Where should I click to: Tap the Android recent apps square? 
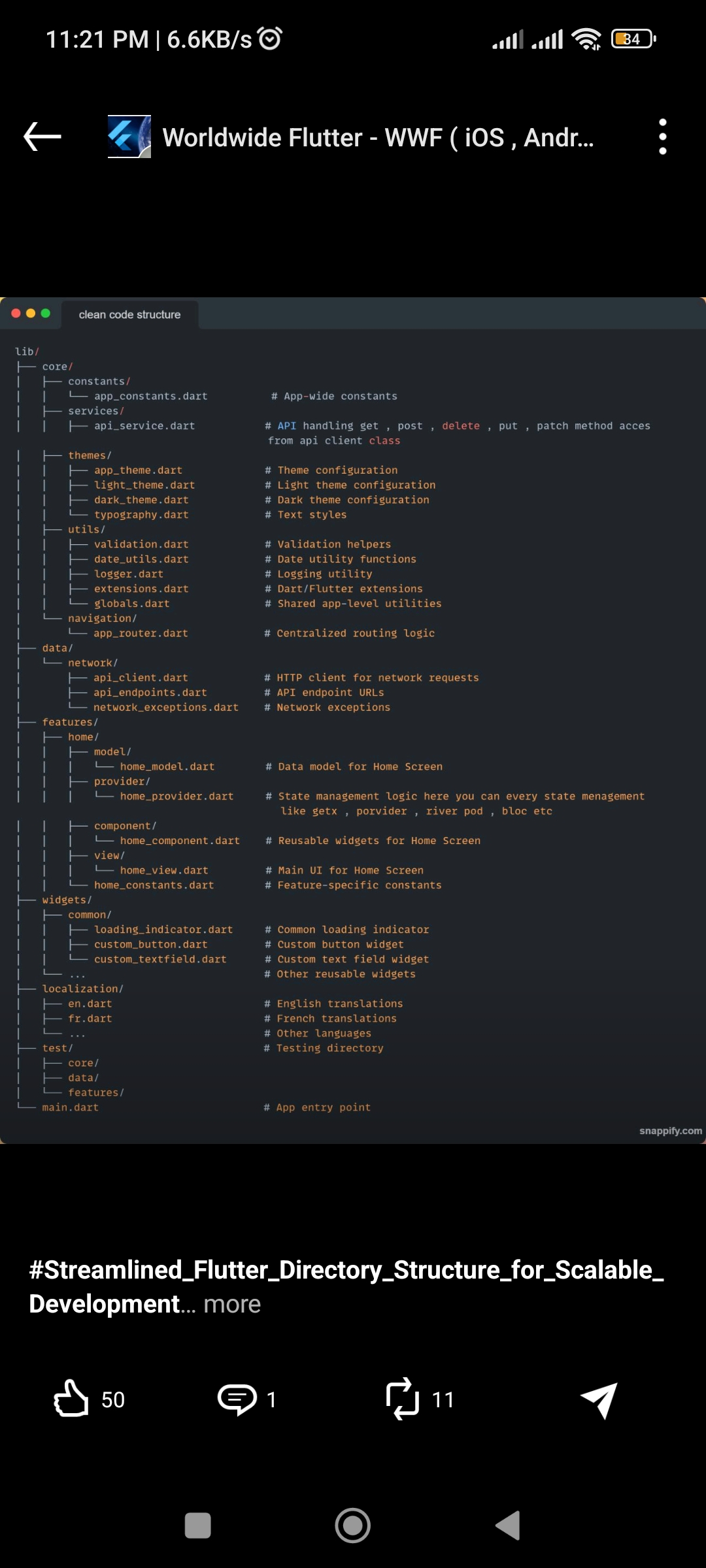[198, 1526]
